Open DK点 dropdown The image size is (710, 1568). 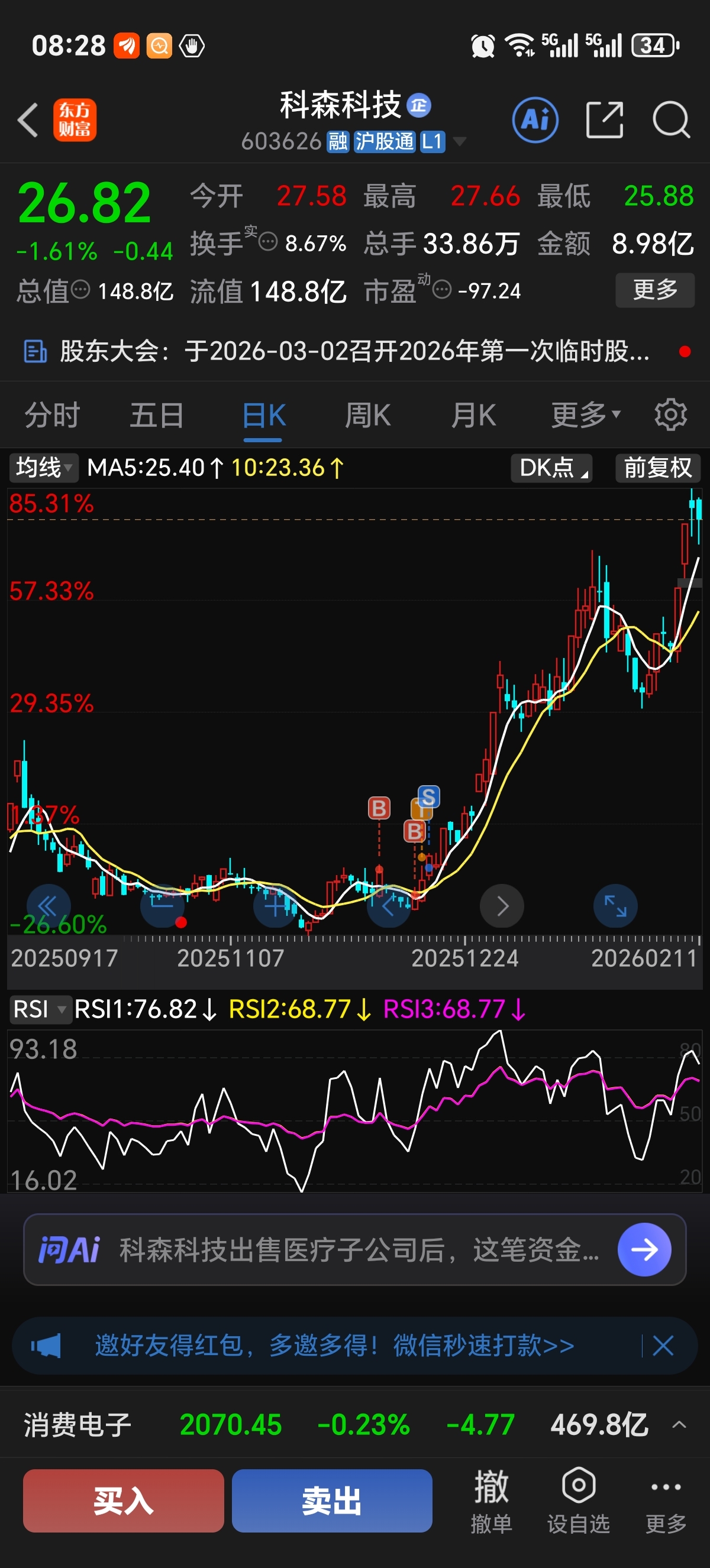551,468
